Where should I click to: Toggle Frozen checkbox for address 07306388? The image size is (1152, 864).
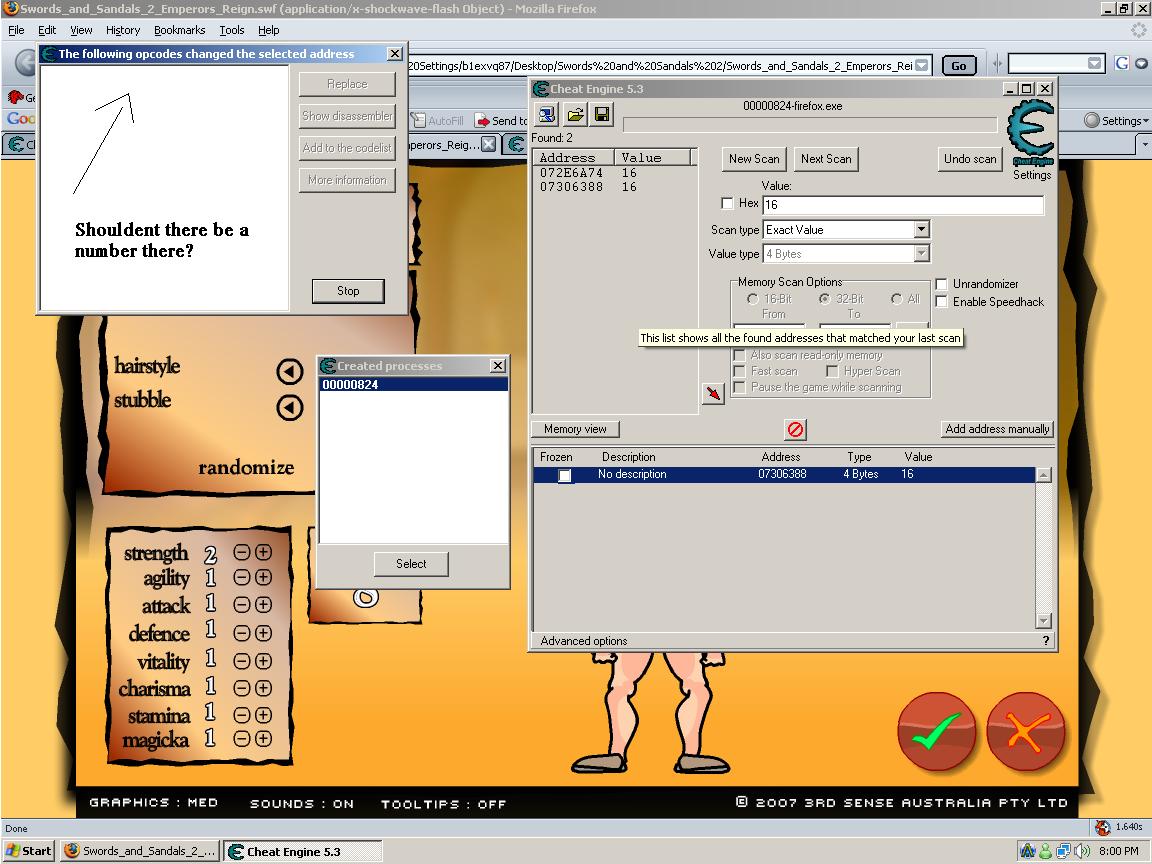[564, 475]
